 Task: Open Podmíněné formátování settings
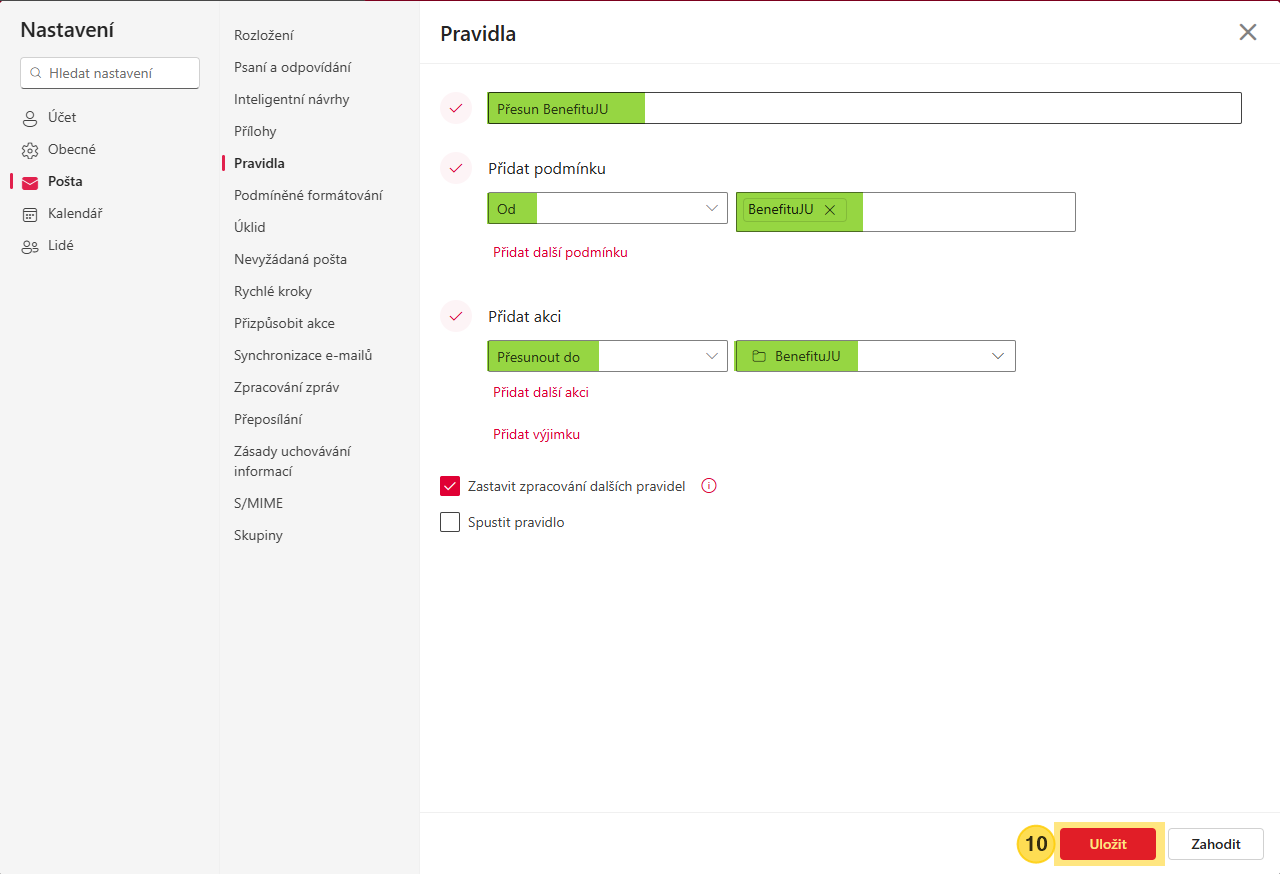tap(308, 195)
